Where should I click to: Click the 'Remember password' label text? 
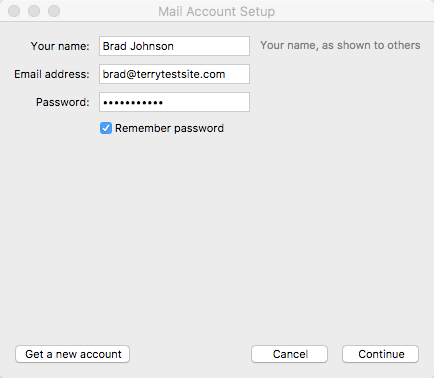click(x=169, y=128)
